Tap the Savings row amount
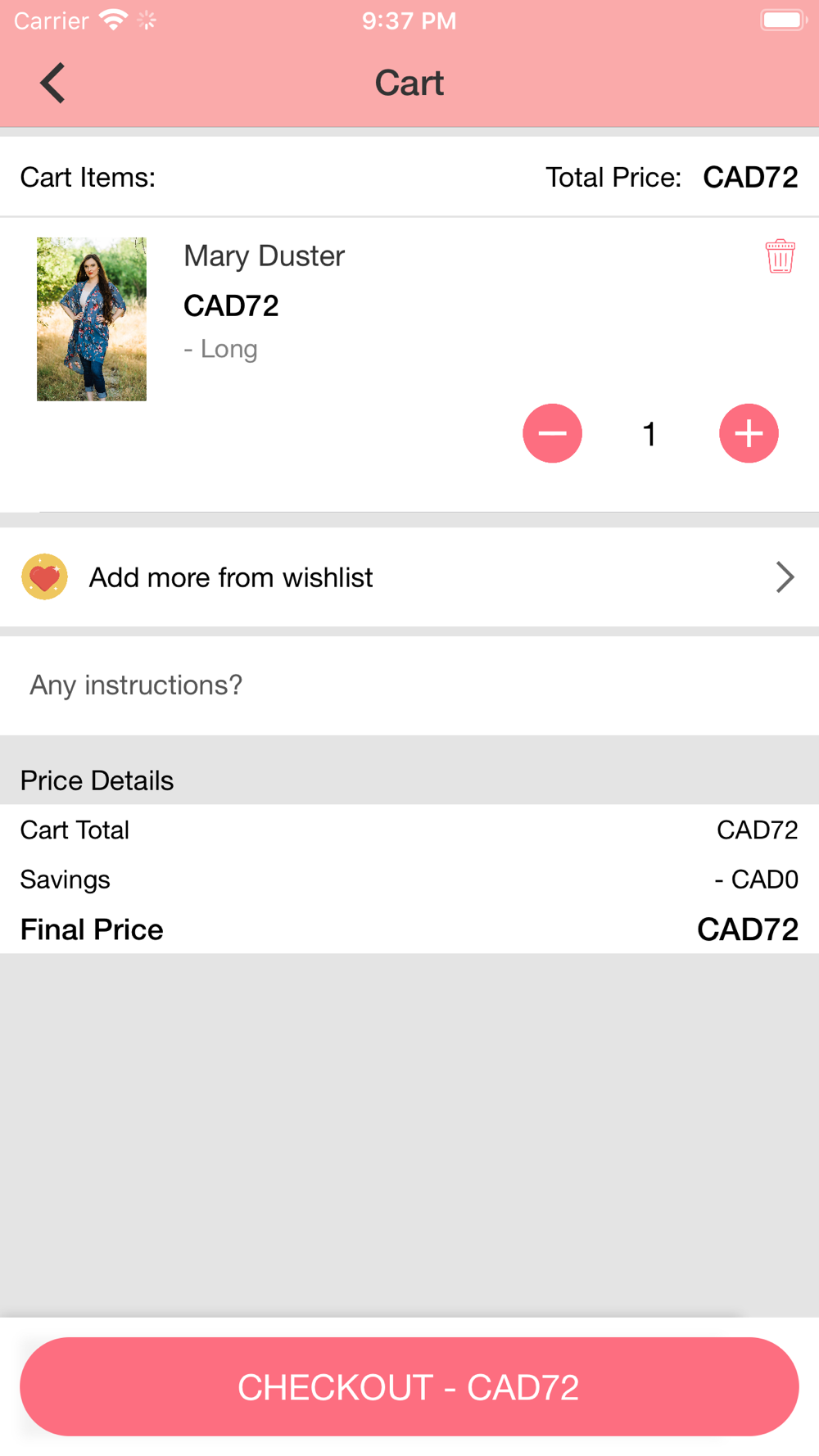 tap(756, 879)
